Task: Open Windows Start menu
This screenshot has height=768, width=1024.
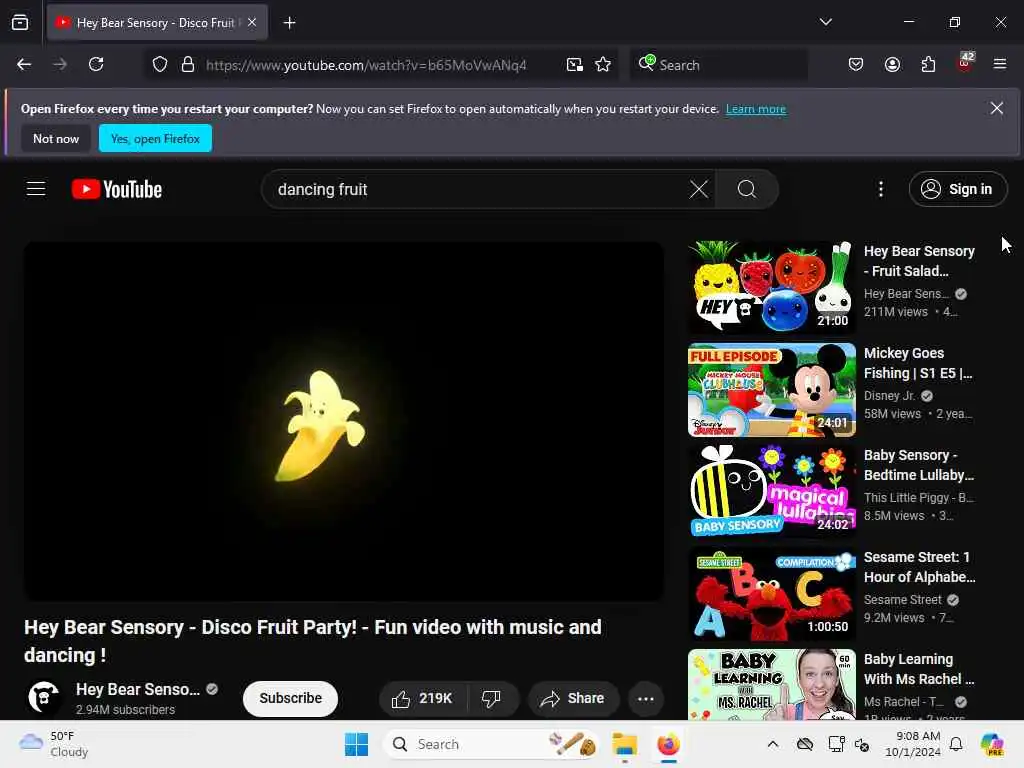Action: tap(357, 744)
